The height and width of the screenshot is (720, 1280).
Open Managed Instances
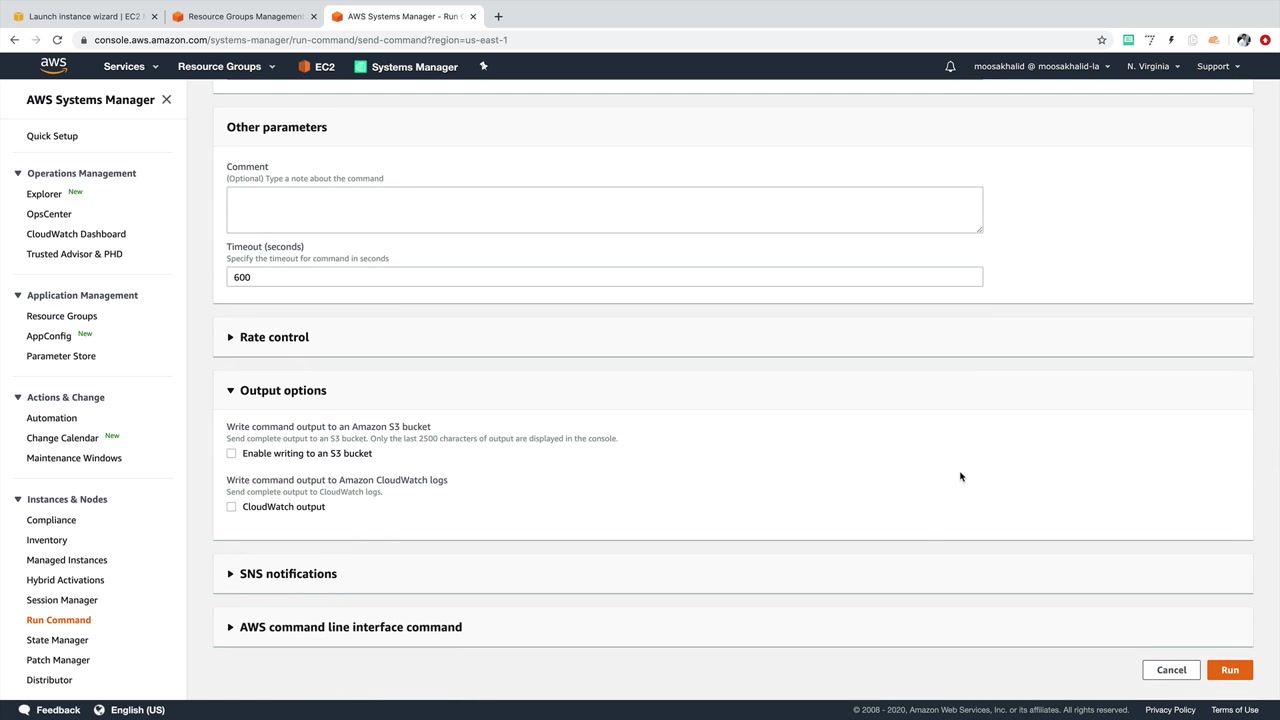click(67, 560)
